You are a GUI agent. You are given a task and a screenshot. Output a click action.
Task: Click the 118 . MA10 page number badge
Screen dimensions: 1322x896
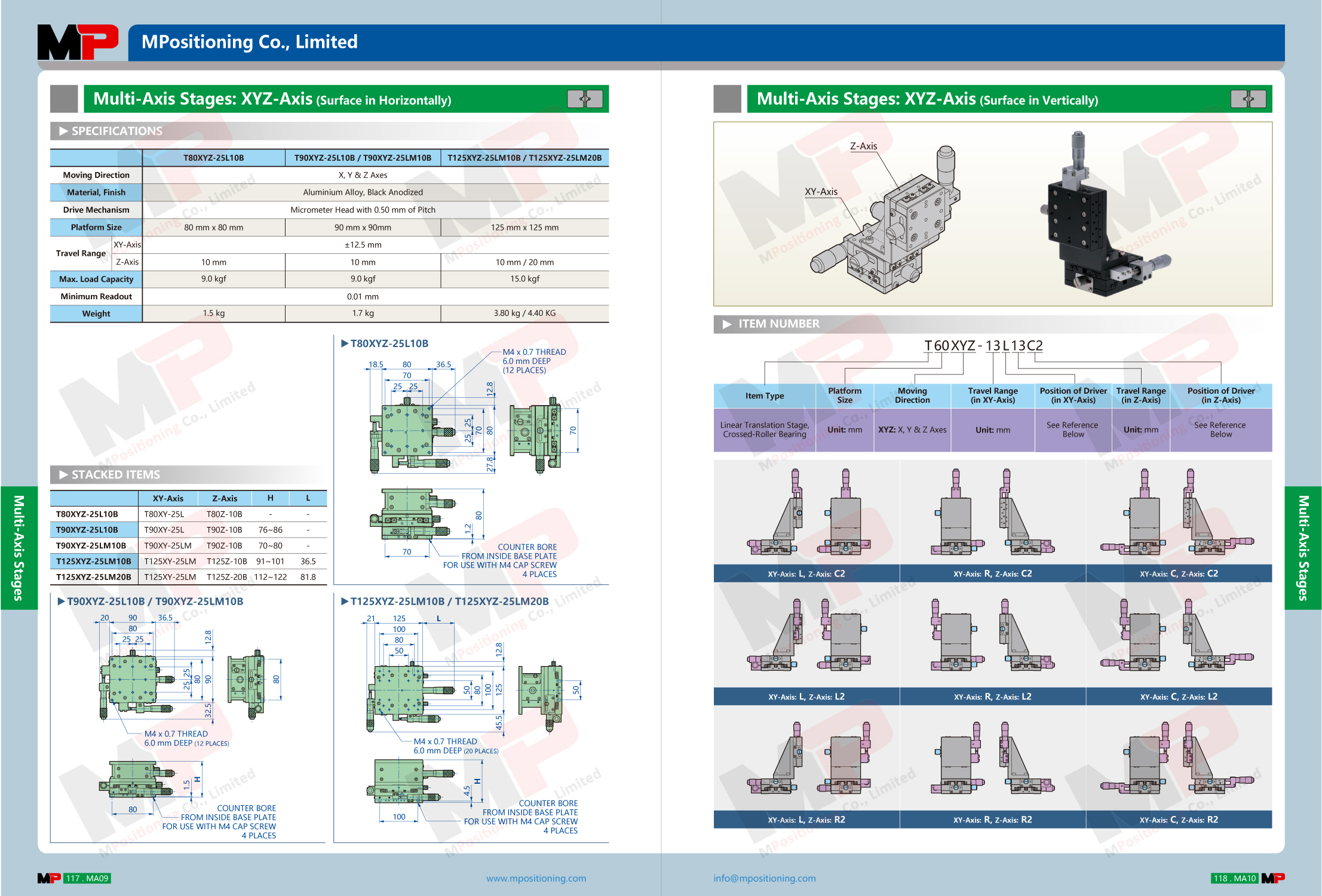pyautogui.click(x=1234, y=878)
